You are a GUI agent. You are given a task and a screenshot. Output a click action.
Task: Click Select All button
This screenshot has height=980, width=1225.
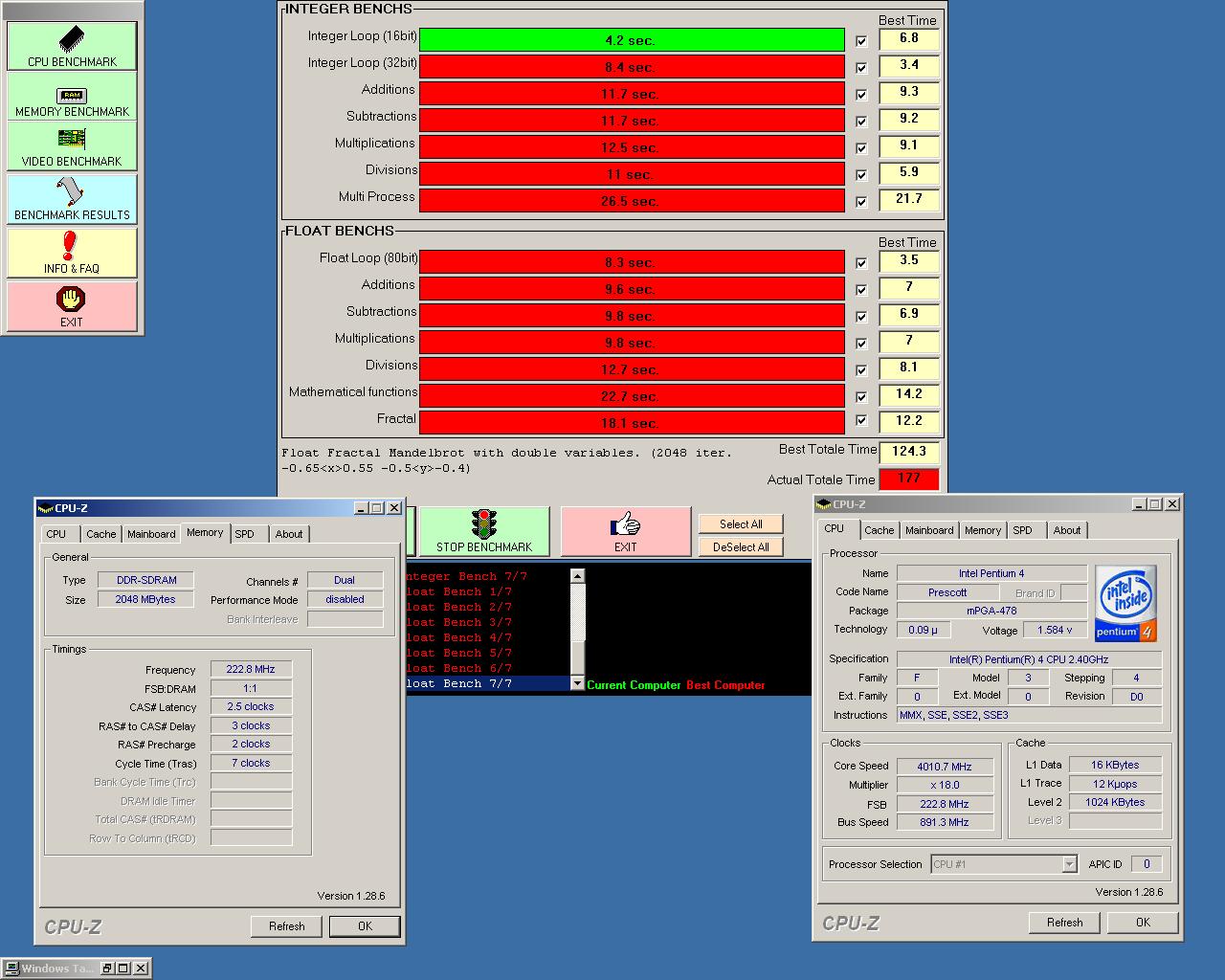(x=741, y=524)
